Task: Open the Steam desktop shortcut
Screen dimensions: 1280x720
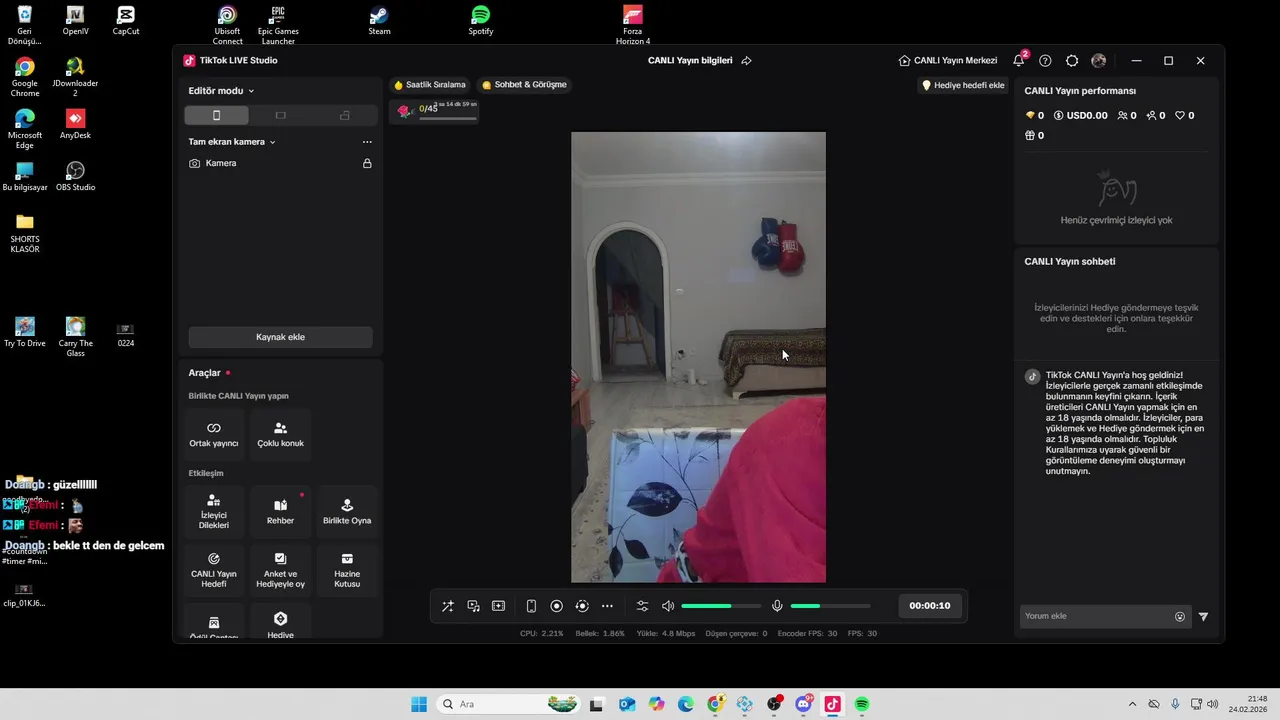Action: point(379,20)
